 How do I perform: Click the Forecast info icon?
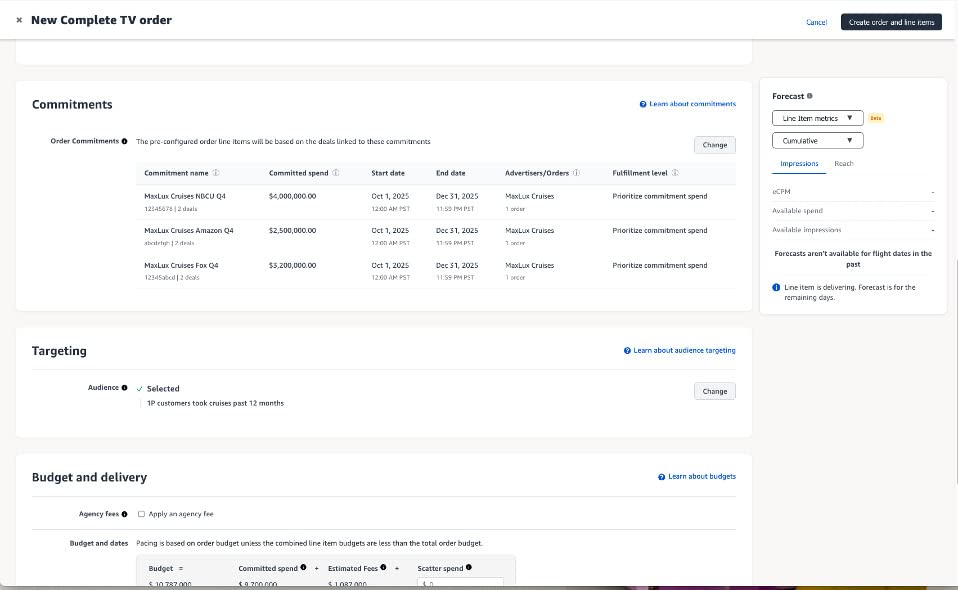(810, 96)
